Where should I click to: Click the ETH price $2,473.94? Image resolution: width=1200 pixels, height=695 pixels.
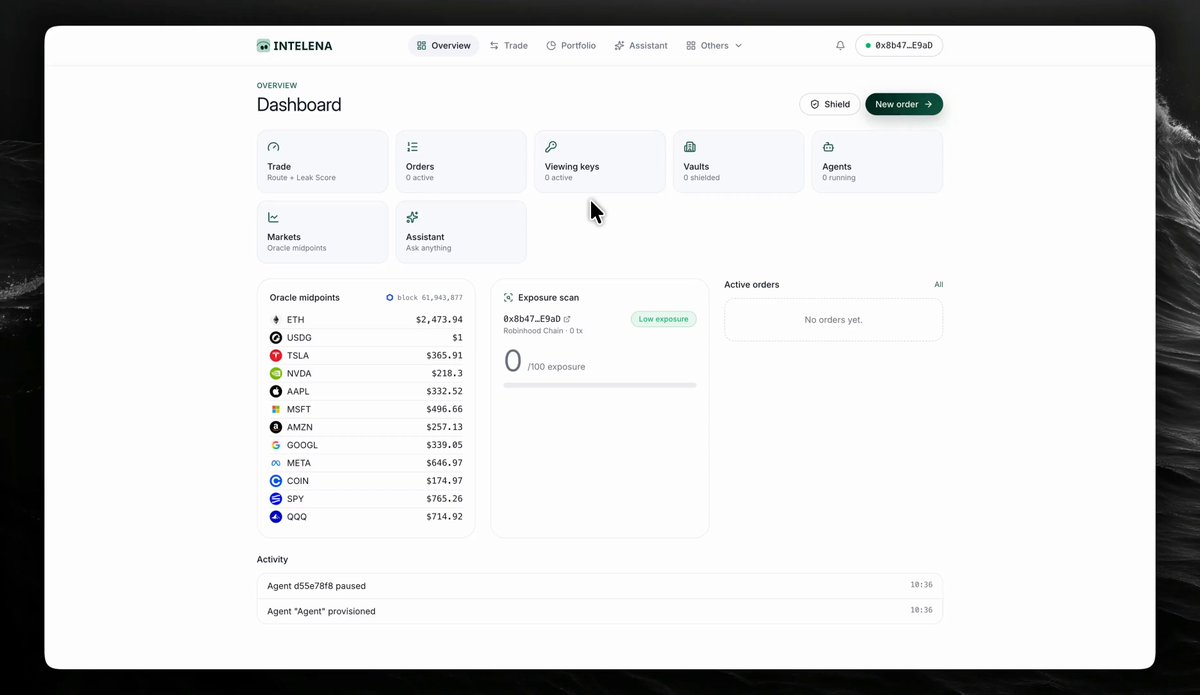(x=439, y=320)
